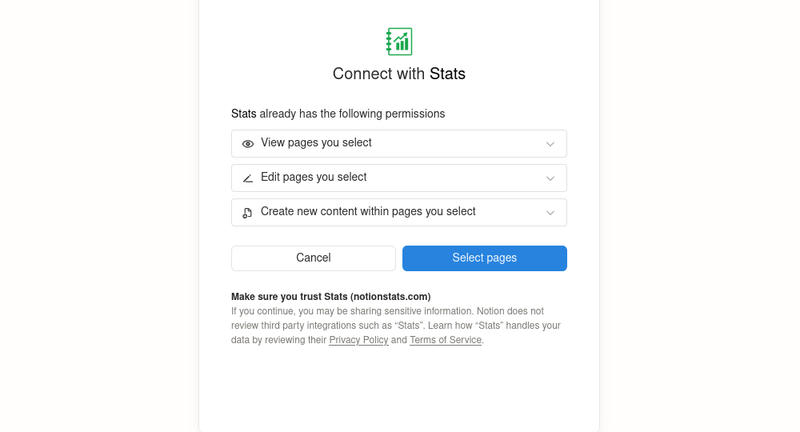This screenshot has width=800, height=432.
Task: Select the "Edit pages you select" label
Action: point(314,177)
